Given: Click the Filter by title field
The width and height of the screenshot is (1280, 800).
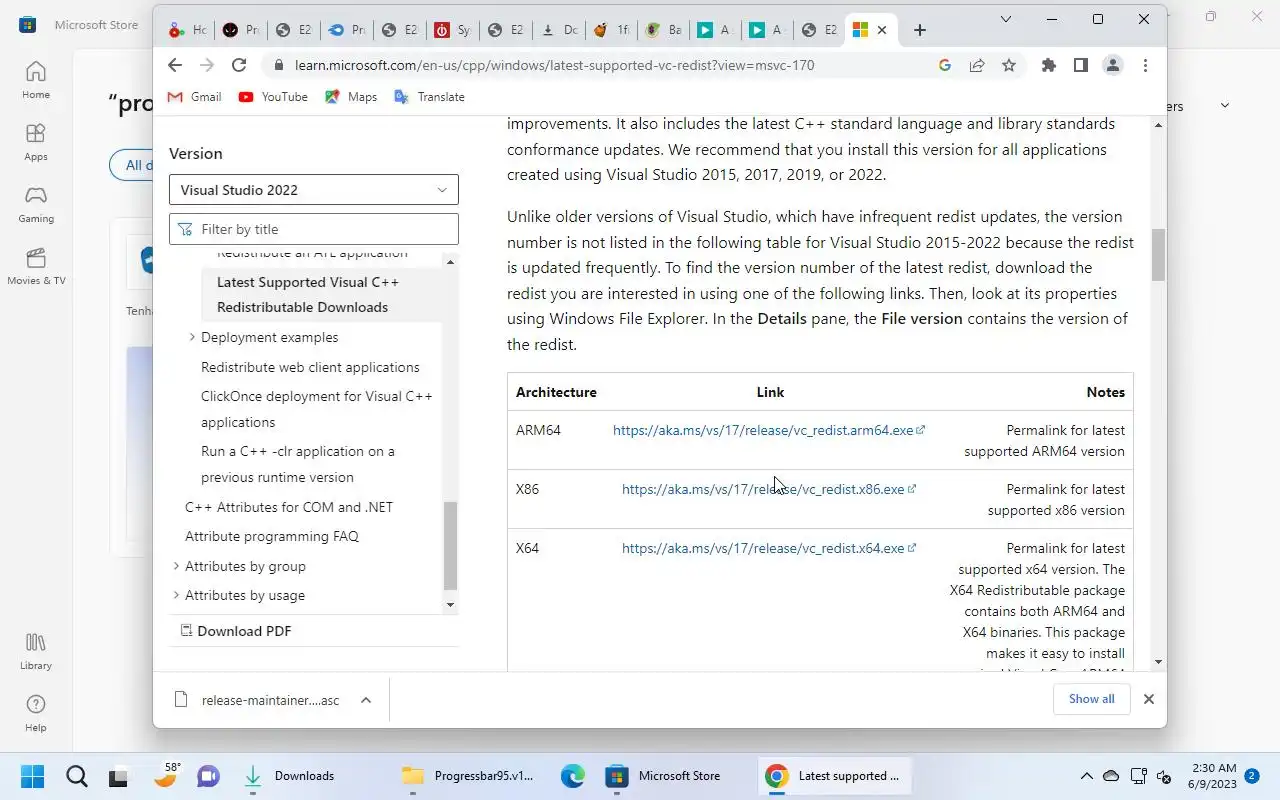Looking at the screenshot, I should (314, 229).
